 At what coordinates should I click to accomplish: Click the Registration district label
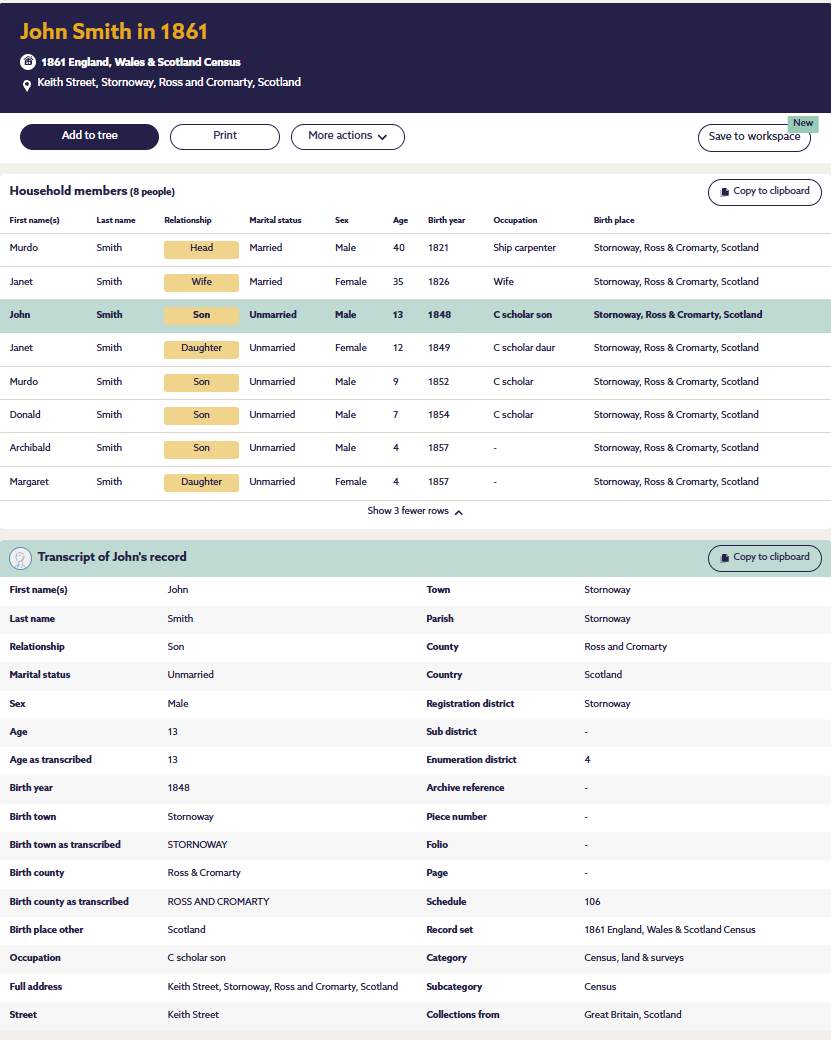pos(470,704)
